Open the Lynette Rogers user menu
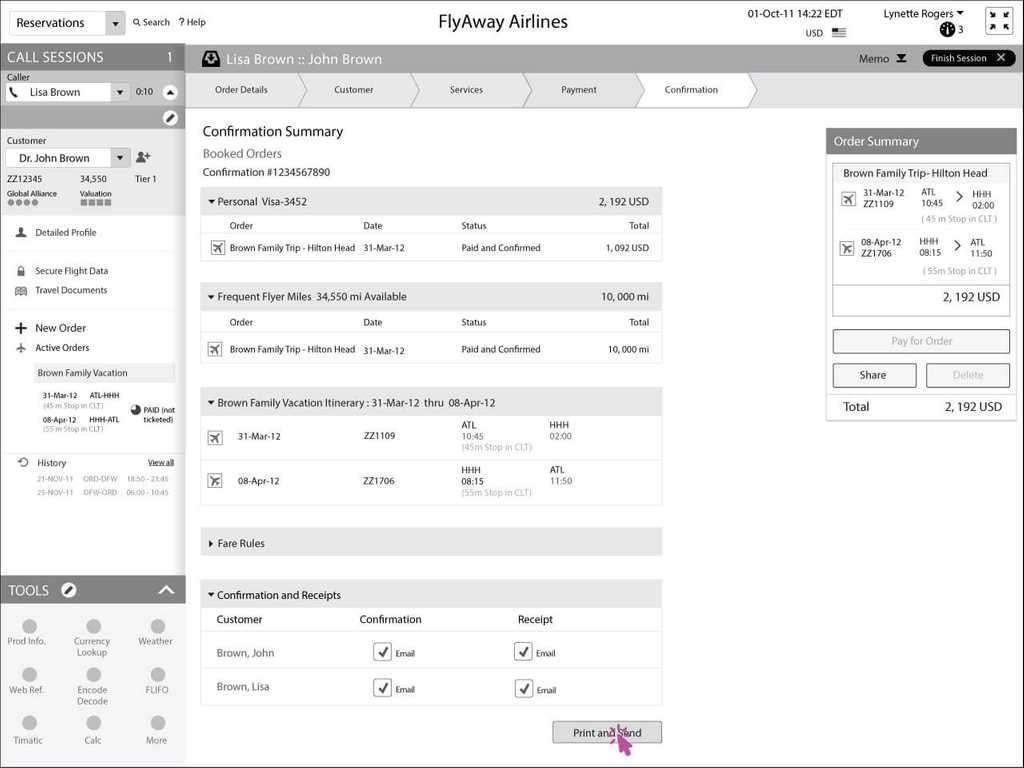The height and width of the screenshot is (768, 1024). [923, 14]
